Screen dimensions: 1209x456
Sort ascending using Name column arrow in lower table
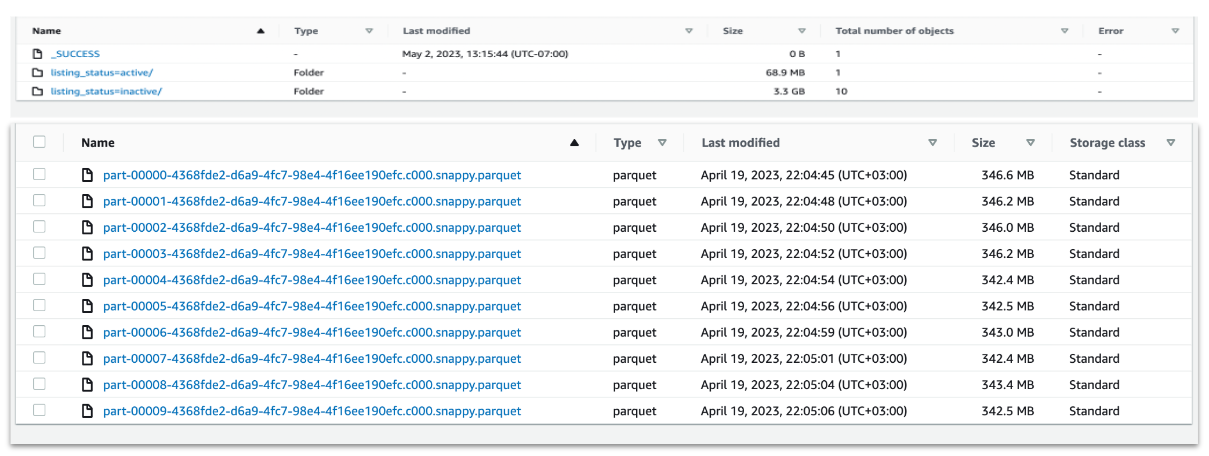click(574, 143)
